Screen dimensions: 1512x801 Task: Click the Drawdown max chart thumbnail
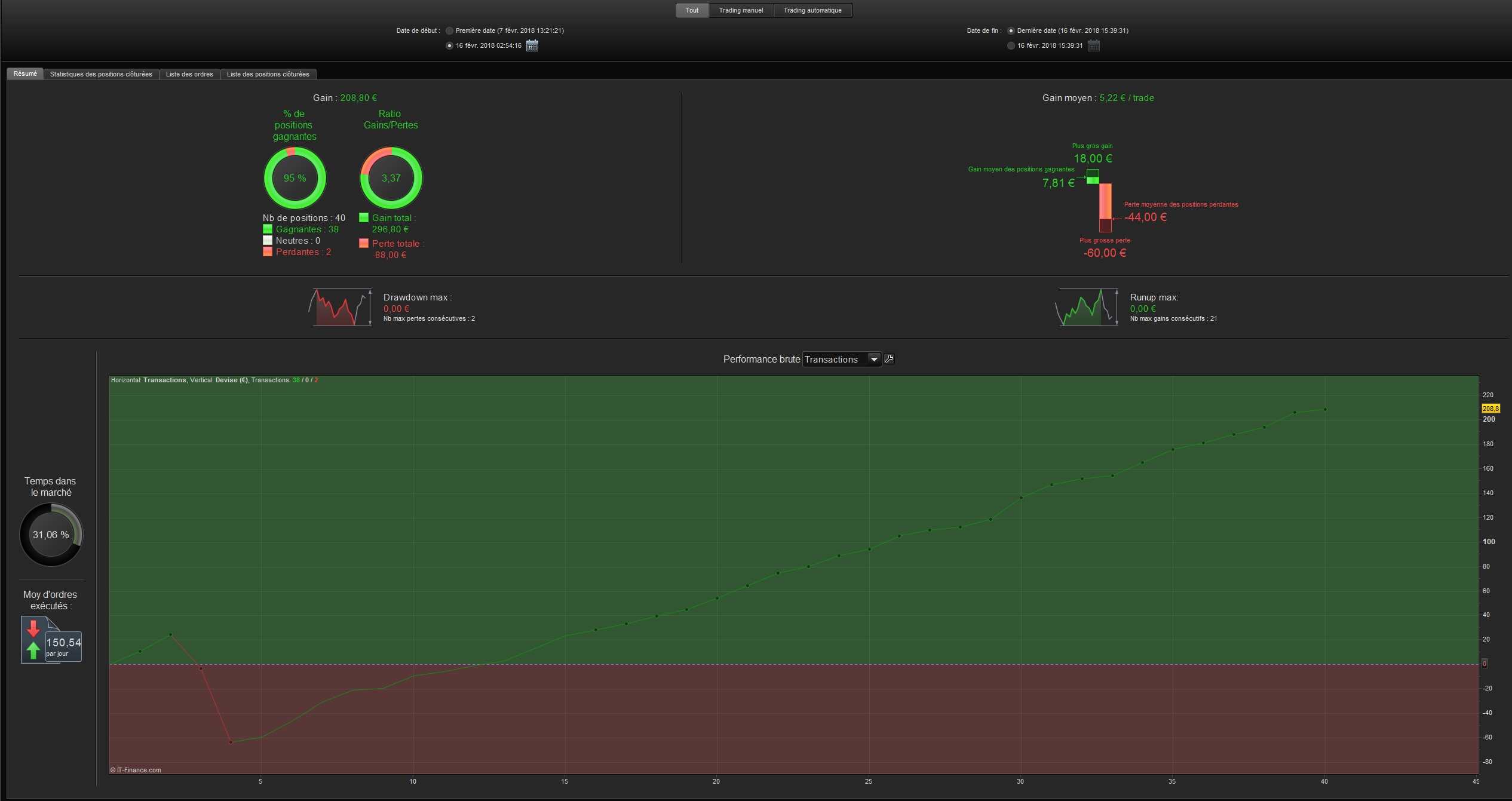click(x=341, y=308)
